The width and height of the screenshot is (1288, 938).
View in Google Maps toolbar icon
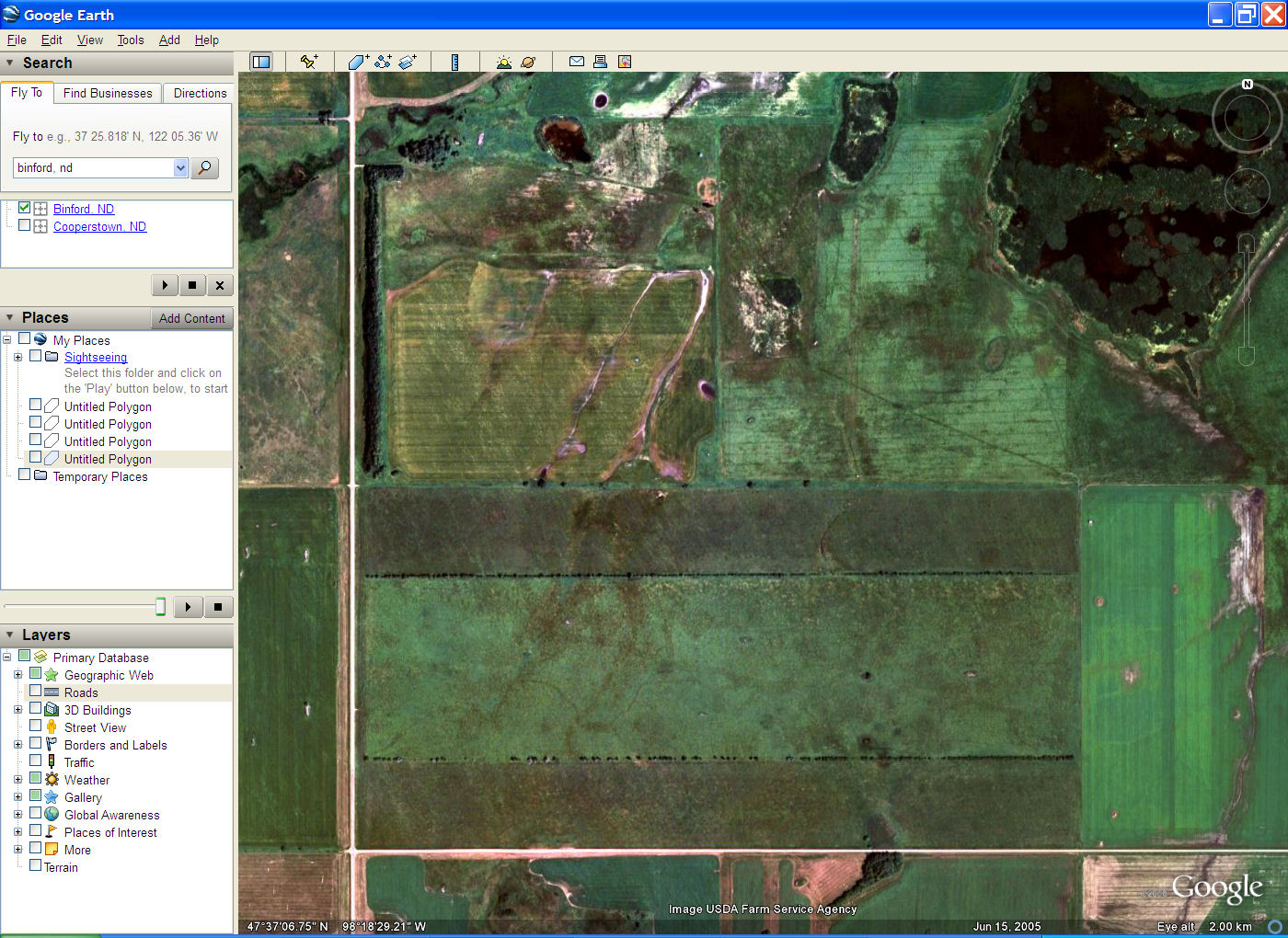pos(625,62)
